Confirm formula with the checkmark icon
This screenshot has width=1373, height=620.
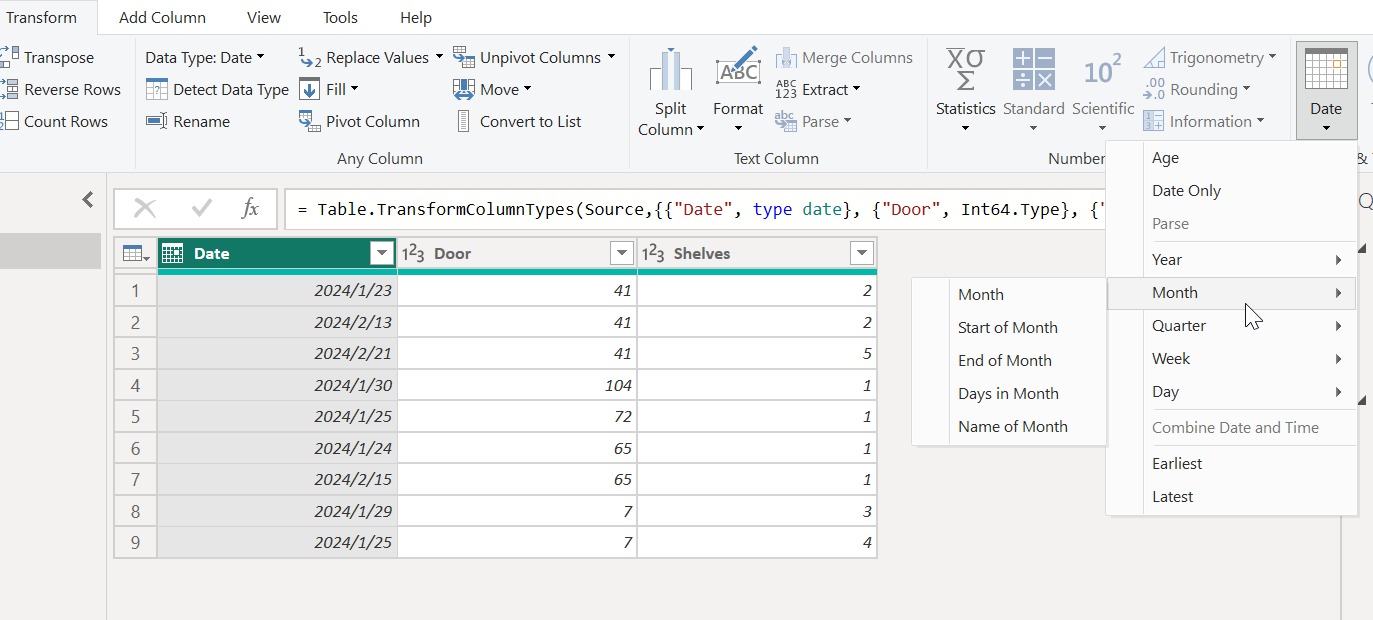[202, 208]
